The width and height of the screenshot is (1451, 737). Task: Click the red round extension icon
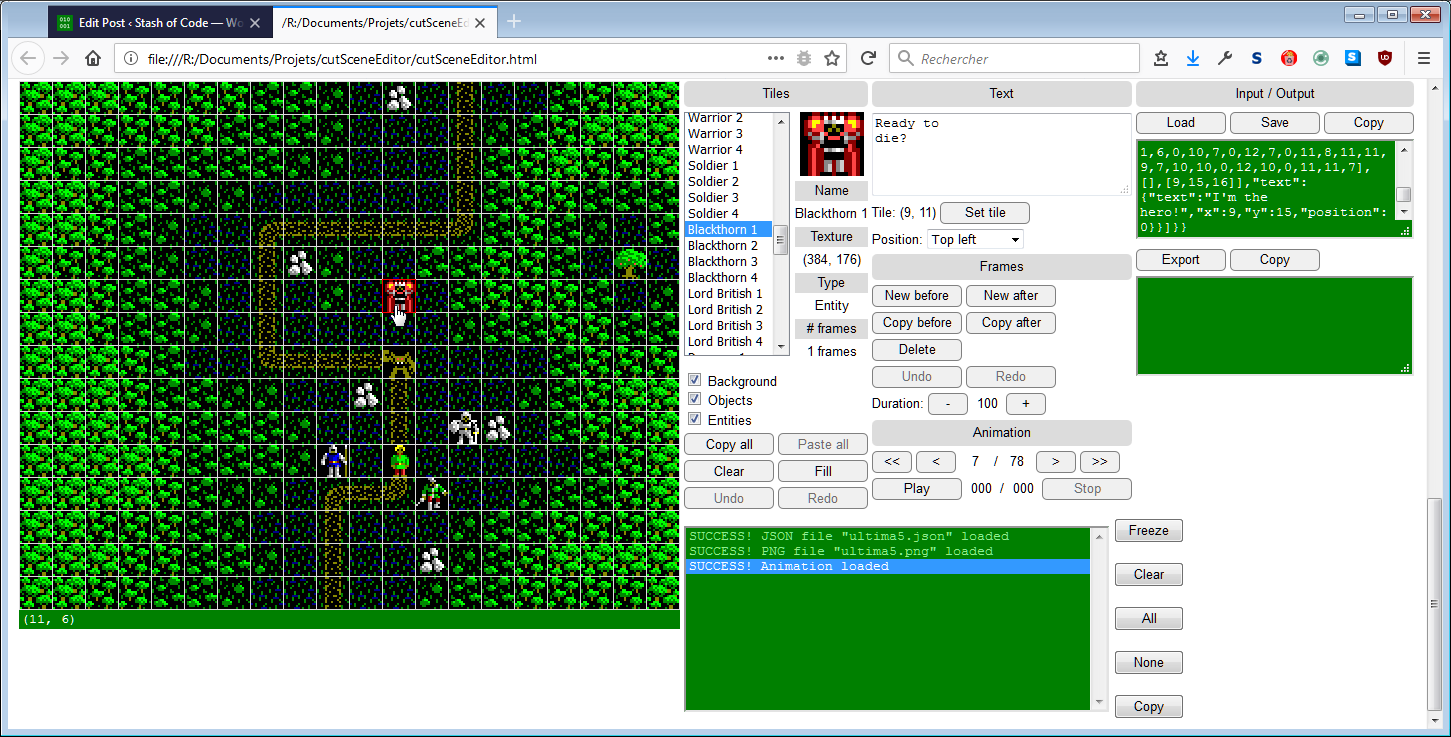pyautogui.click(x=1289, y=59)
